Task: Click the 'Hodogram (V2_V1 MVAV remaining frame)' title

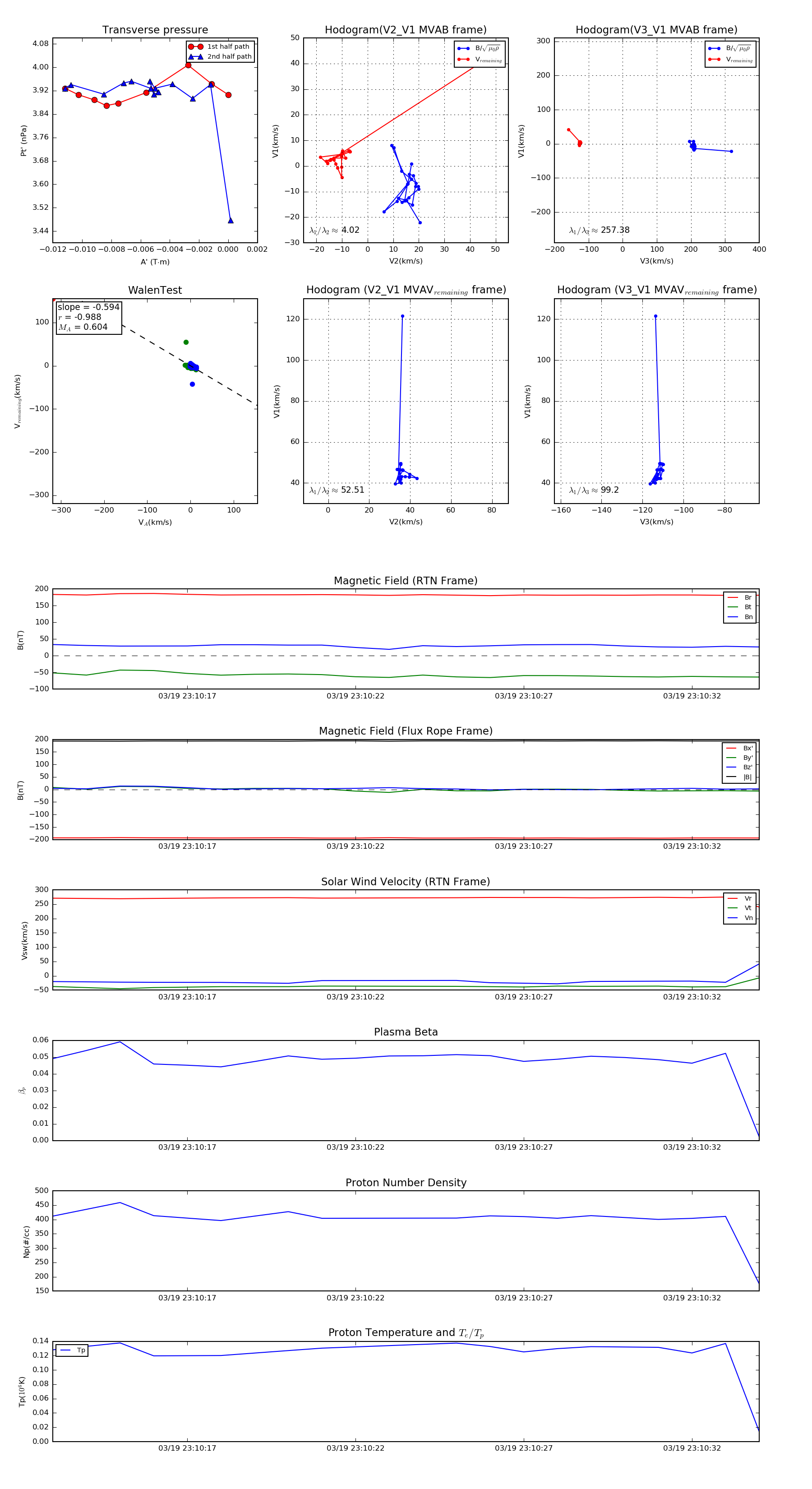Action: [406, 290]
